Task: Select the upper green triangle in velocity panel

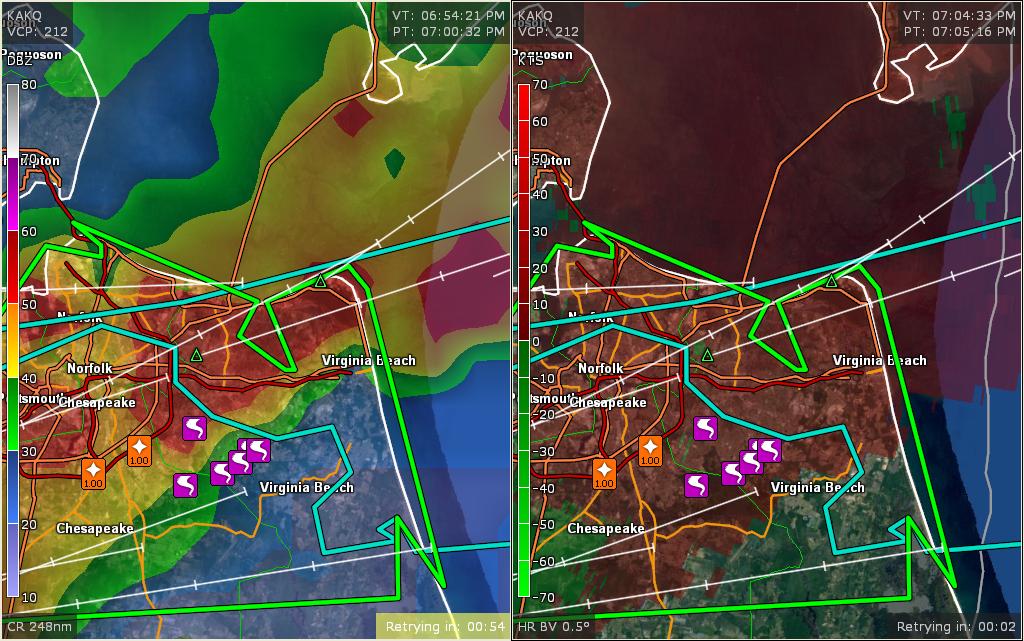Action: [x=831, y=281]
